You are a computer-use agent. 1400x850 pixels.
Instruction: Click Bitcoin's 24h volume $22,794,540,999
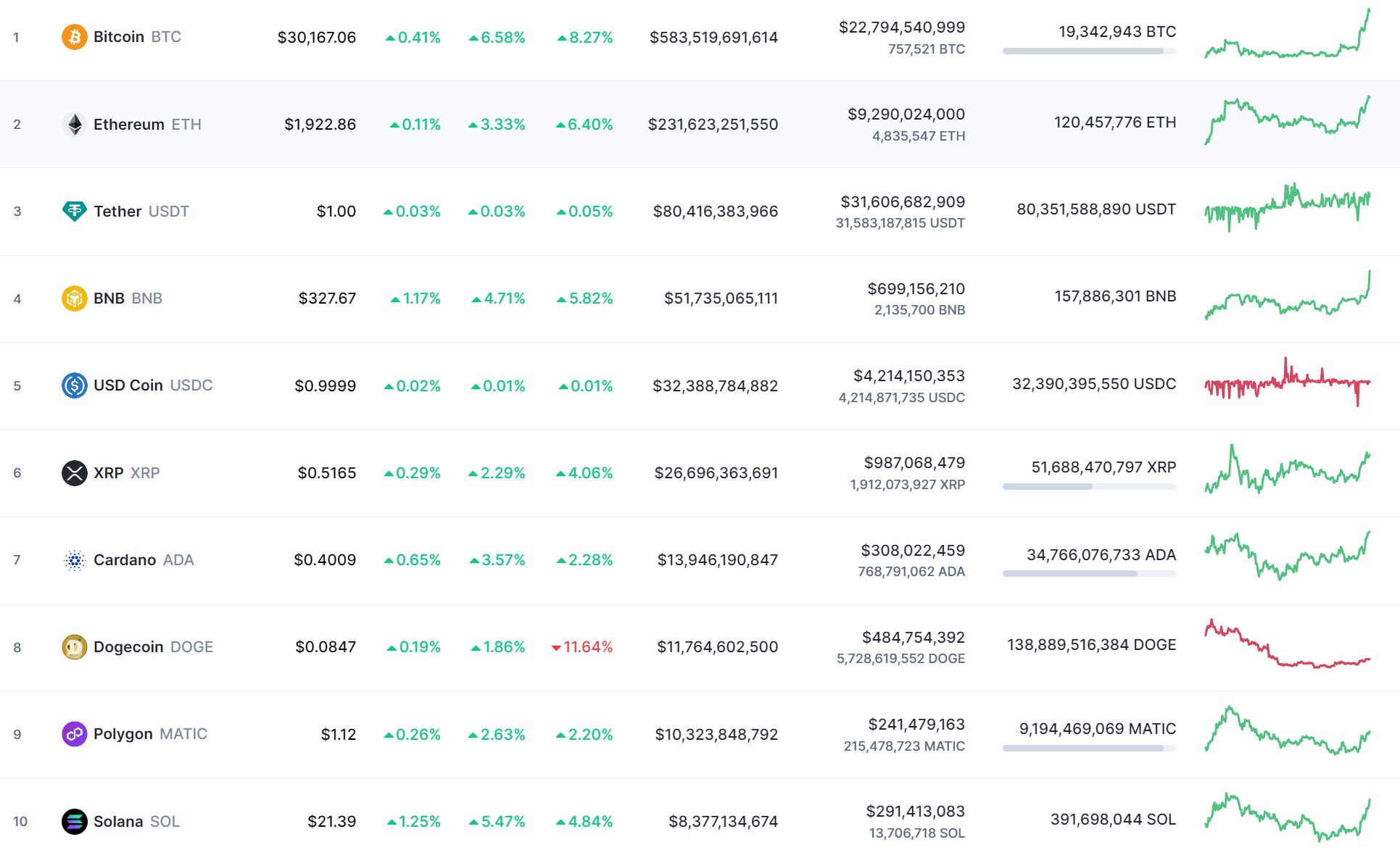(x=901, y=28)
